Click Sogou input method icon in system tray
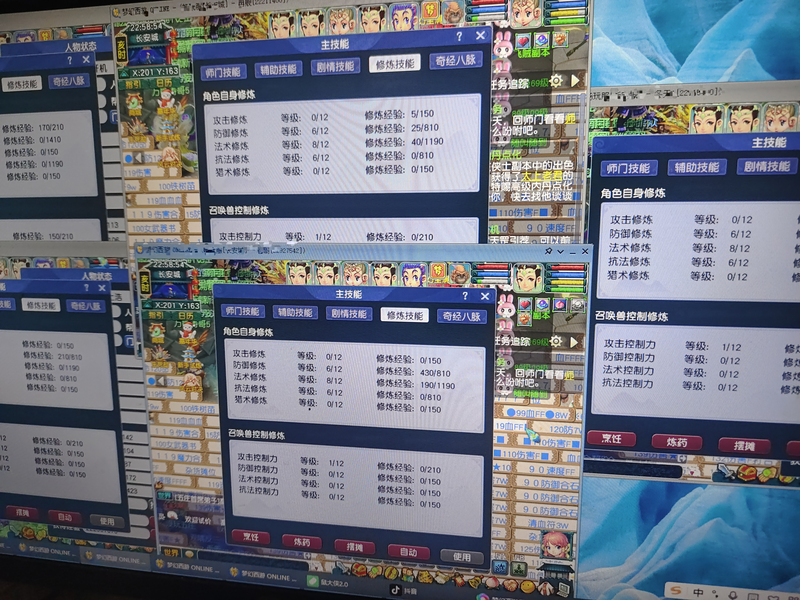Viewport: 800px width, 600px height. click(676, 590)
